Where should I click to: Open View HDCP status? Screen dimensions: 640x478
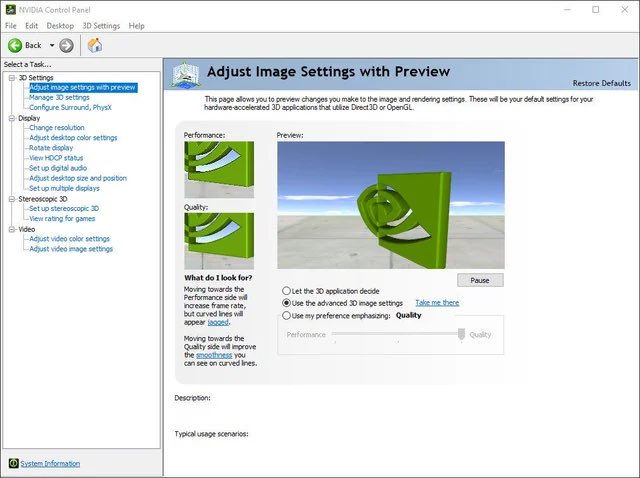point(56,158)
